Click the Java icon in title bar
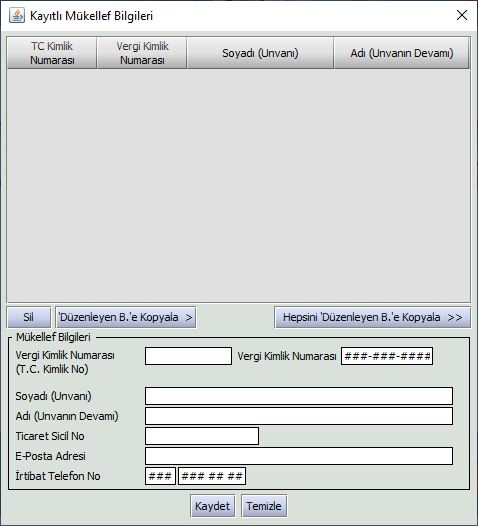Screen dimensions: 478x526 point(17,15)
